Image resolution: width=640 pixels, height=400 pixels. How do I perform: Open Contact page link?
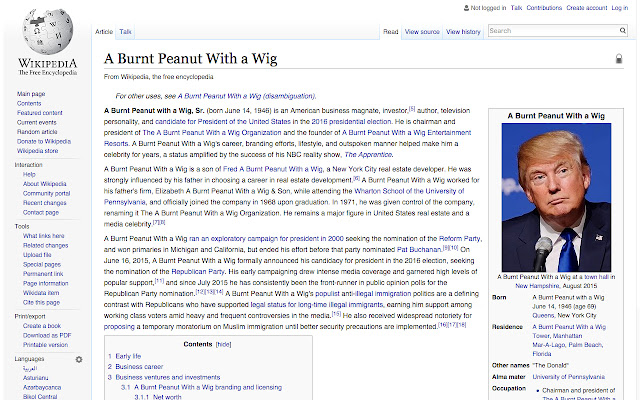coord(41,212)
